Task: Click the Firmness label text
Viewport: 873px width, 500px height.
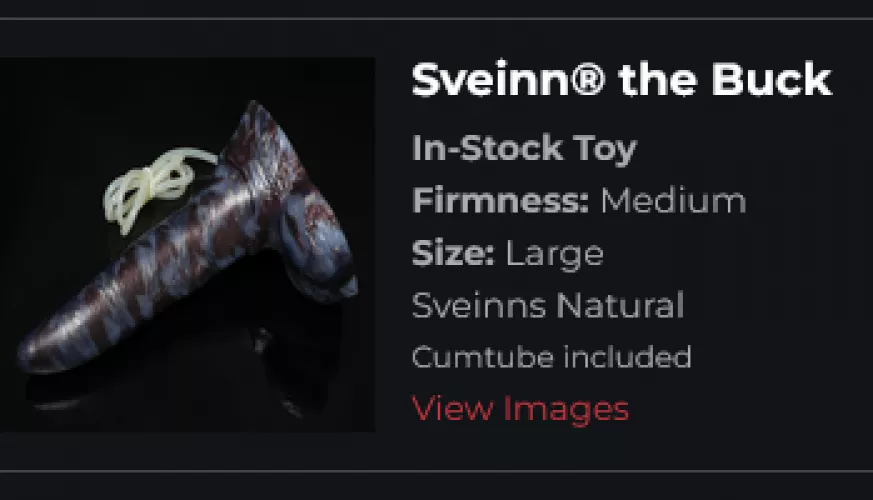Action: point(501,200)
